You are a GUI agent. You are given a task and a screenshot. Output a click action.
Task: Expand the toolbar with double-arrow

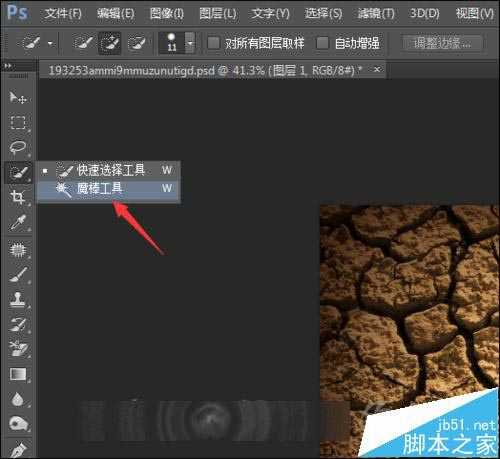point(7,66)
